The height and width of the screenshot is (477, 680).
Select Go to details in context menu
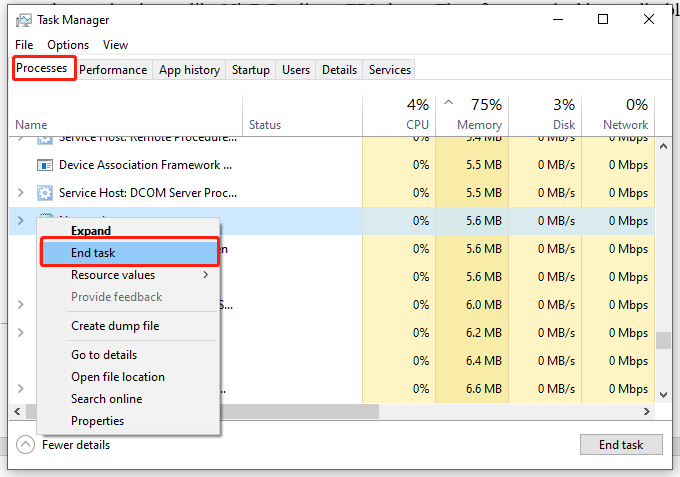tap(129, 355)
